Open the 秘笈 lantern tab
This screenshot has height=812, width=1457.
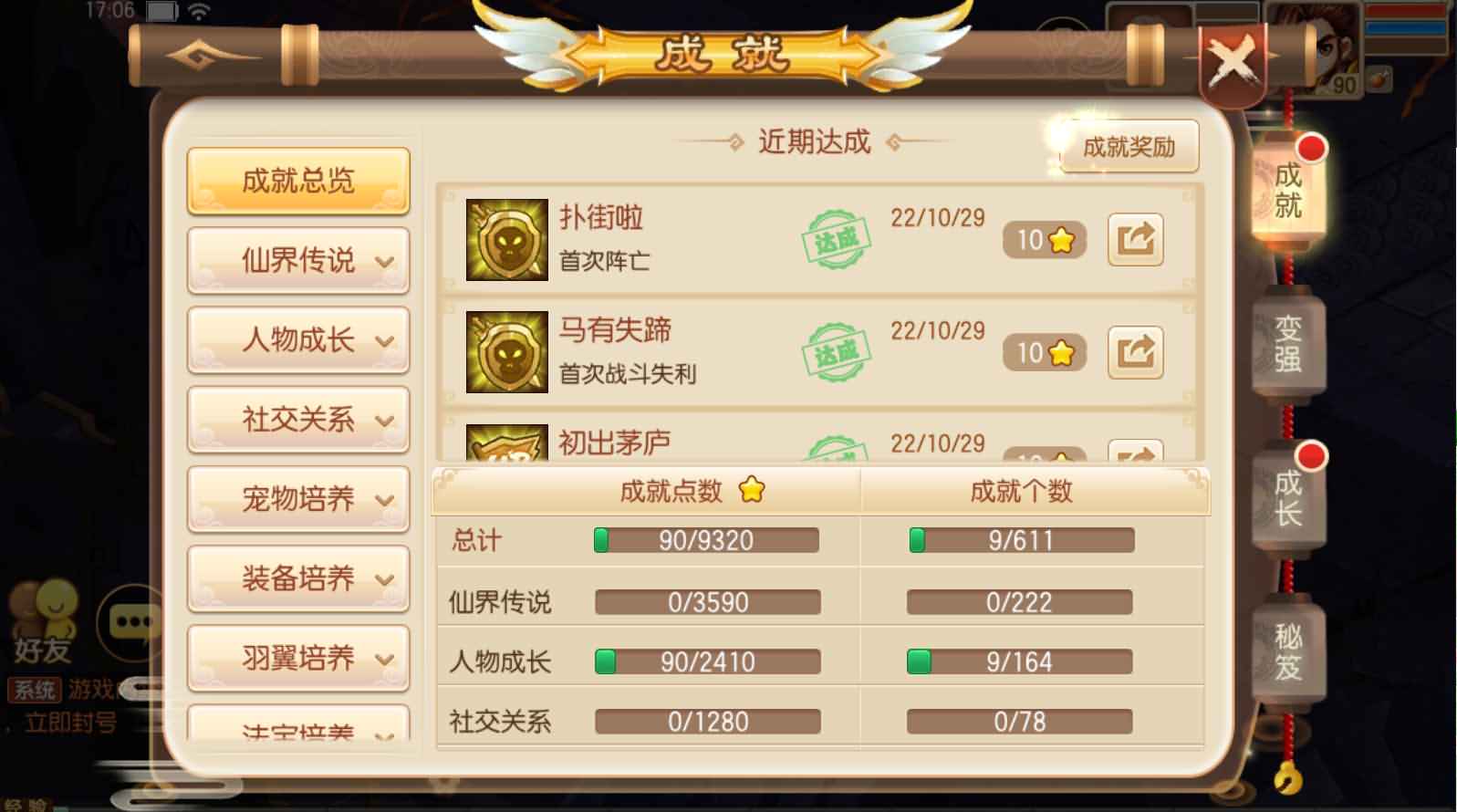click(1287, 651)
